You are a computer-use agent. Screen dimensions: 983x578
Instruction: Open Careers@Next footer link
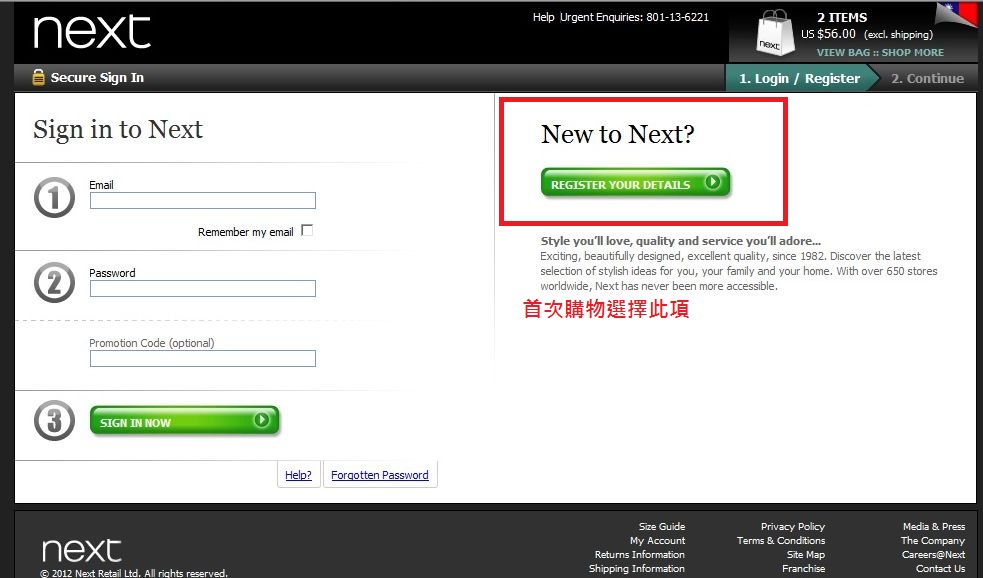933,554
